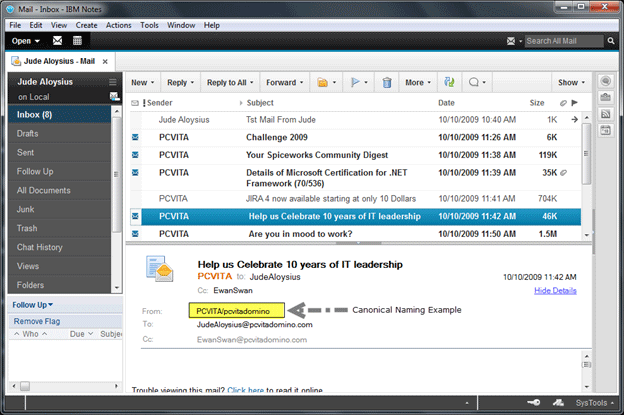
Task: Click the panel menu icon beside Jude Aloysius
Action: pyautogui.click(x=113, y=82)
